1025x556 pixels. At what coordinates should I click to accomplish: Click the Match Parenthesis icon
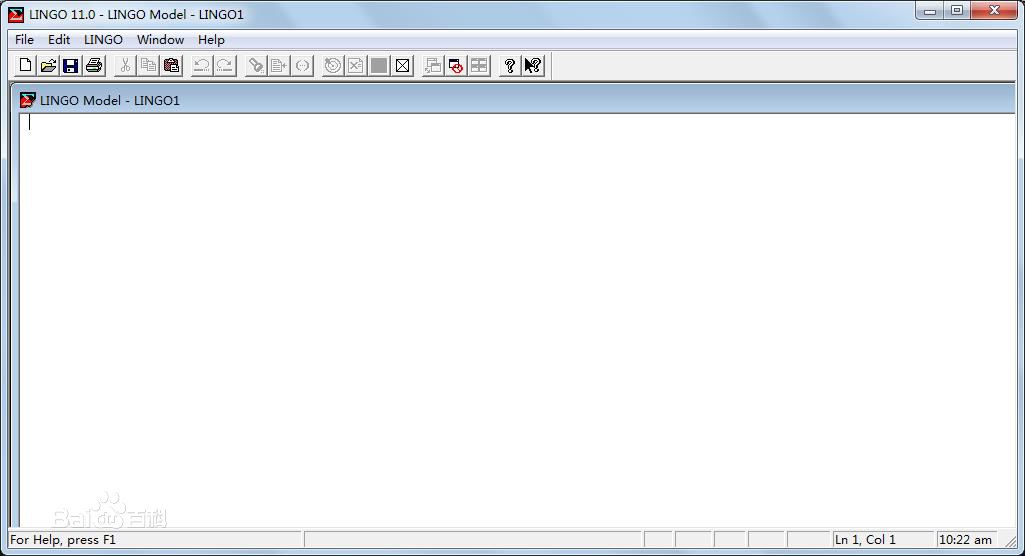pyautogui.click(x=302, y=66)
